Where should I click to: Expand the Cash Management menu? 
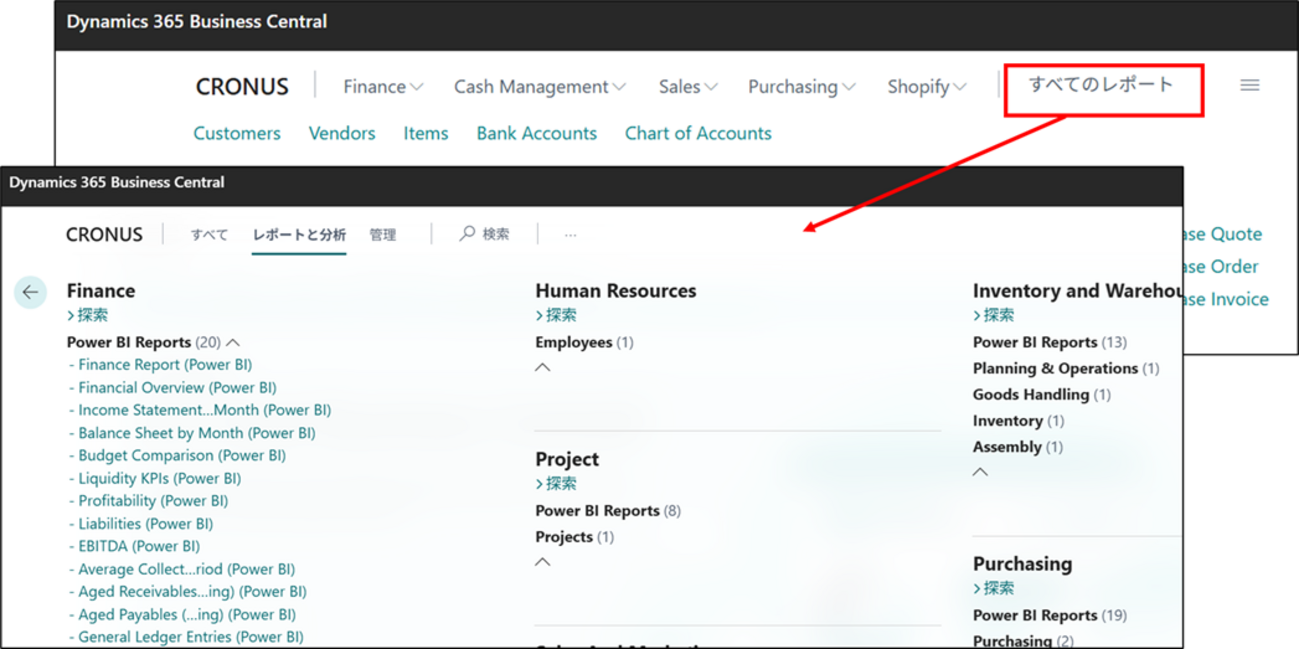[x=540, y=87]
